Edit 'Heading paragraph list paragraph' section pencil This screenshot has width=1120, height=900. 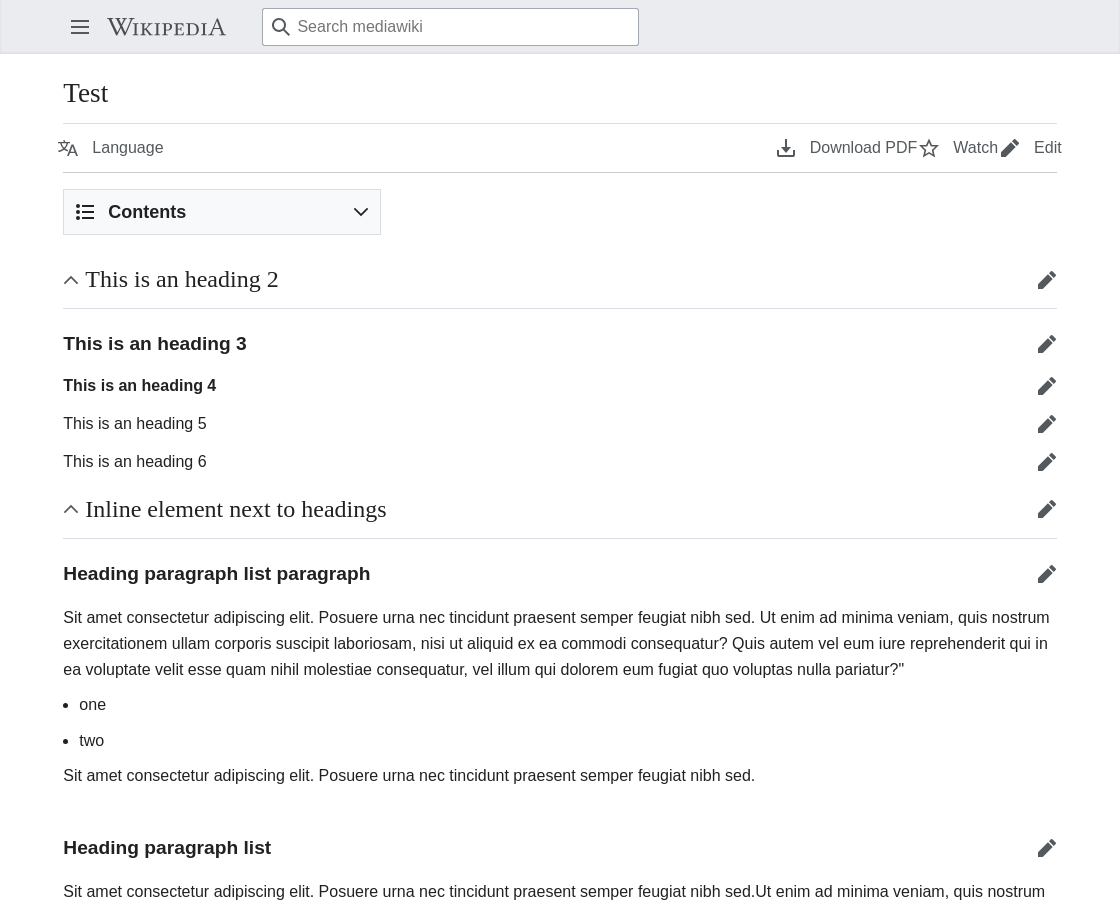tap(1046, 574)
